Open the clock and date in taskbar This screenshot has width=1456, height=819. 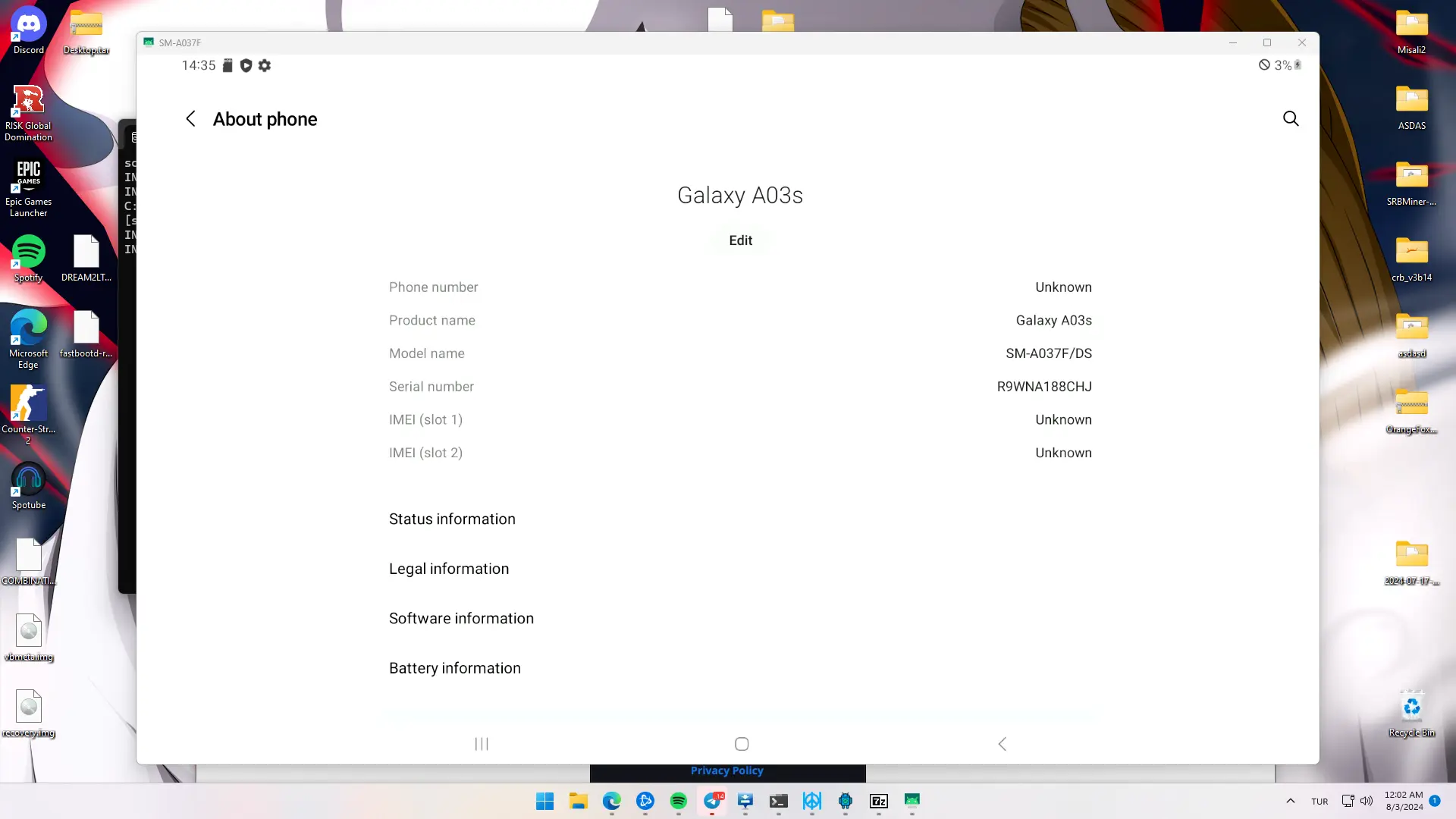(1404, 801)
